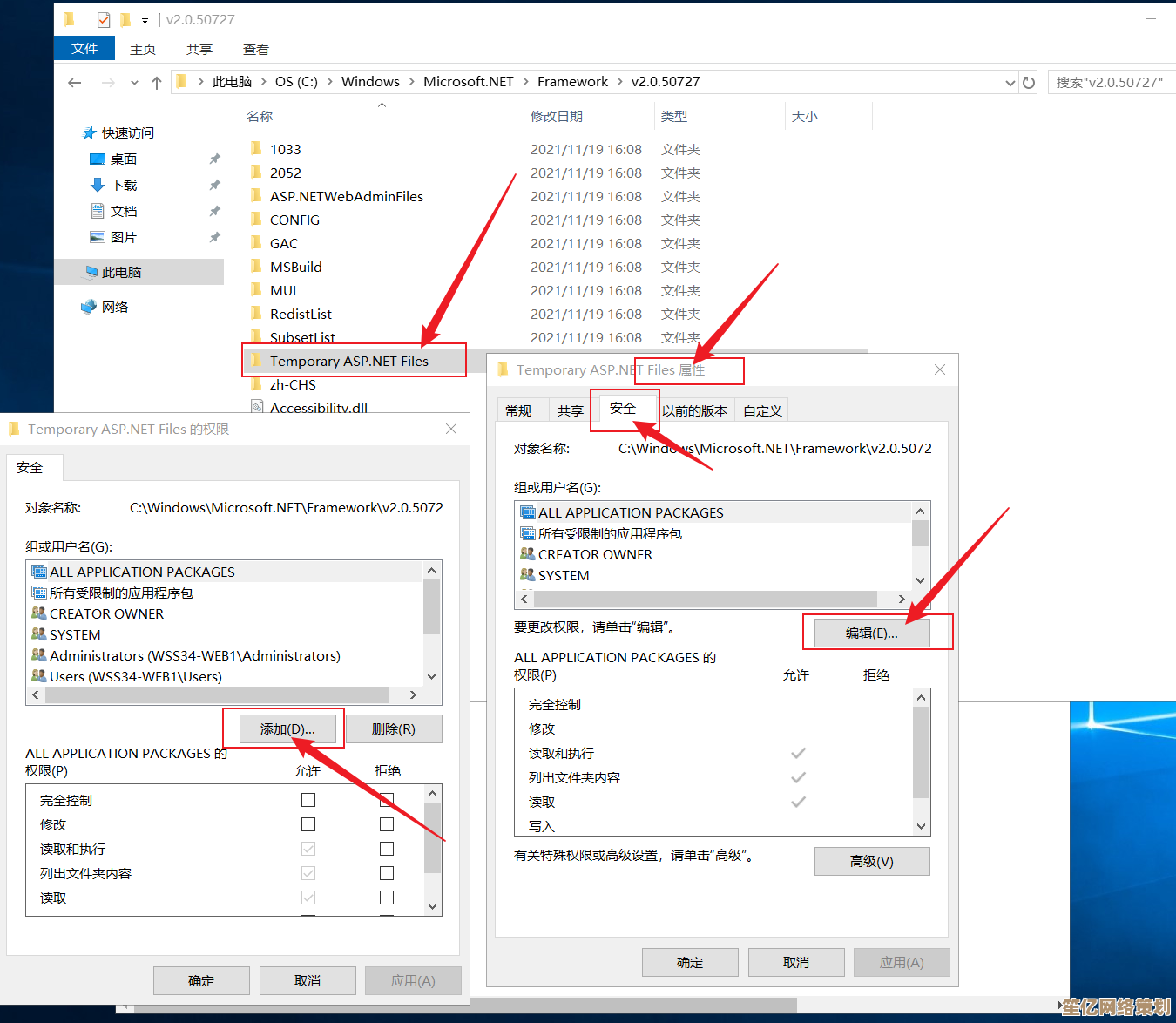Click the Add (添加(D)...) button
1176x1023 pixels.
(x=287, y=729)
